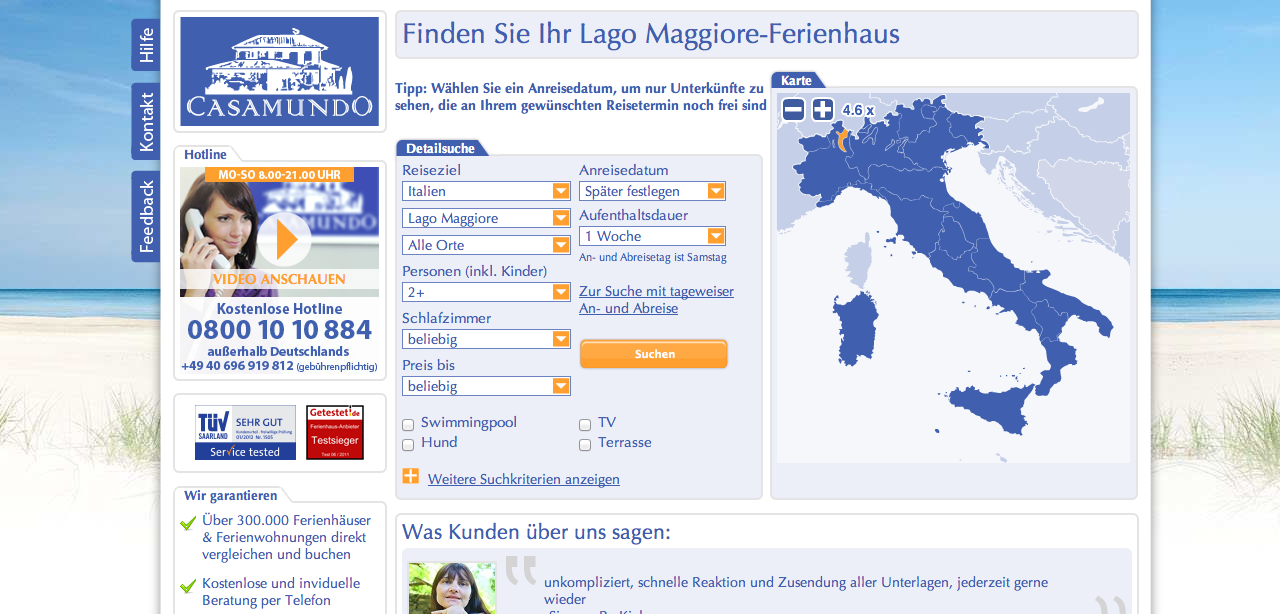Expand the Anreisedatum dropdown

pos(652,191)
